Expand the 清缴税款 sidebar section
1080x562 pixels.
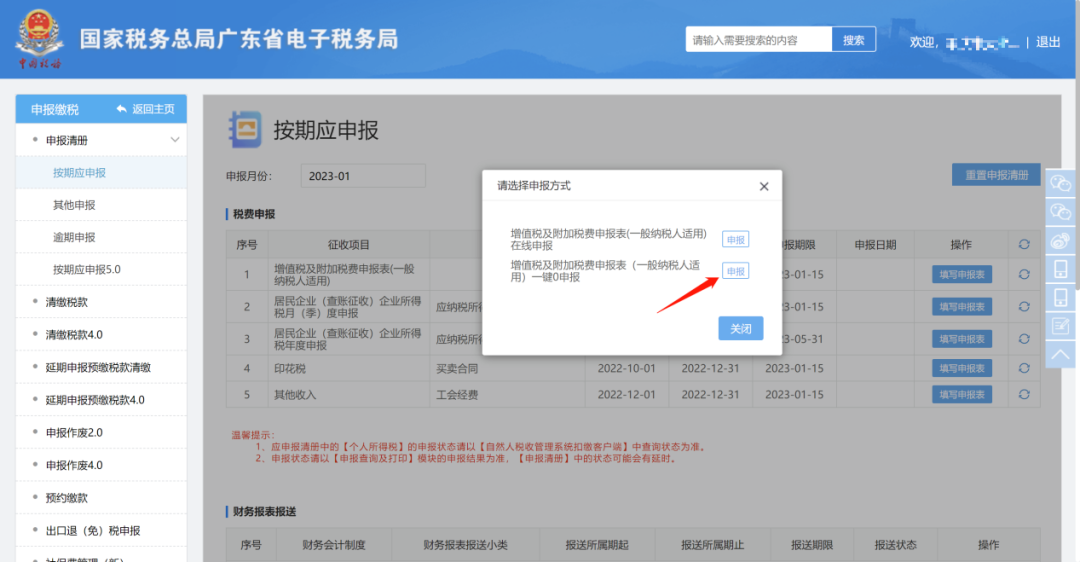click(66, 302)
